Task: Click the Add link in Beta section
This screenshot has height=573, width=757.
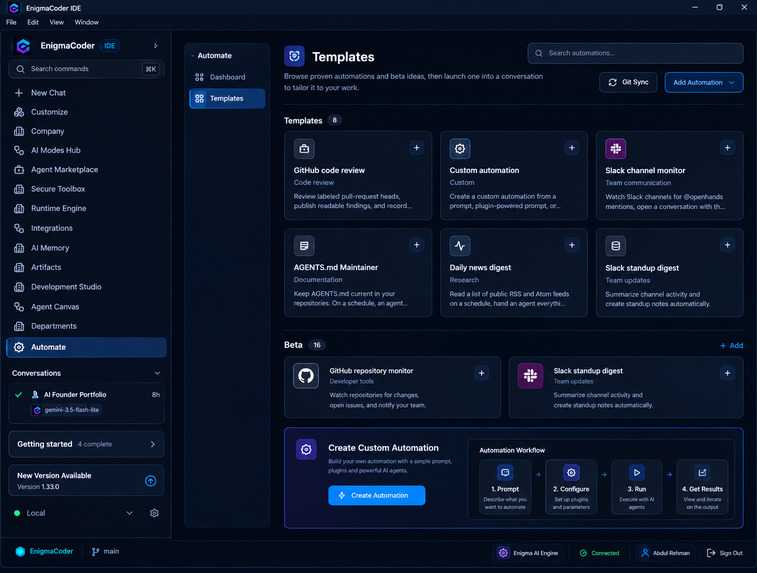Action: [731, 346]
